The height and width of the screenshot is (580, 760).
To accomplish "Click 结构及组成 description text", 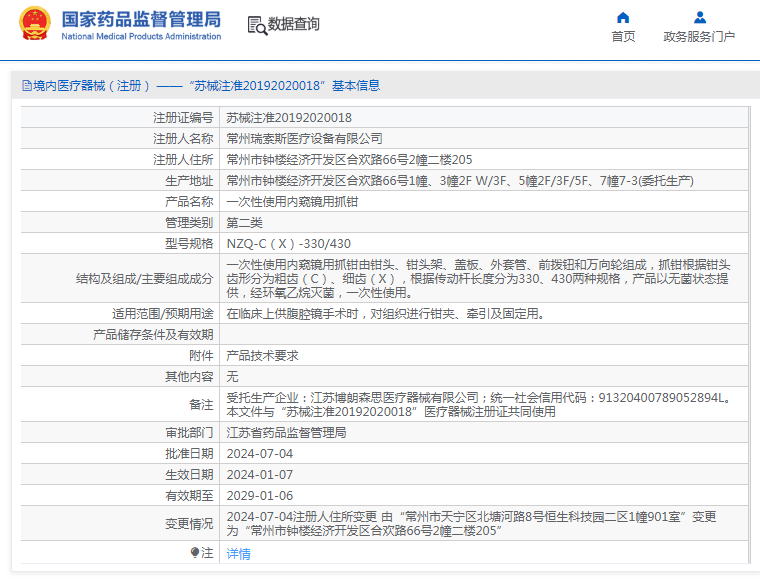I will (x=478, y=279).
